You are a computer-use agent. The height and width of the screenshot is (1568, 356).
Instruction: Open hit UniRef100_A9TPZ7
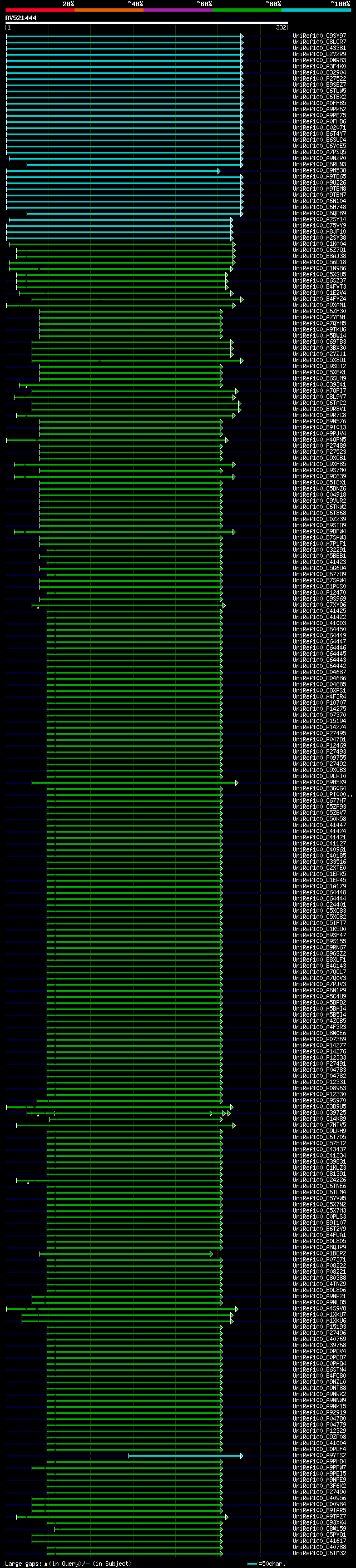point(319,1516)
